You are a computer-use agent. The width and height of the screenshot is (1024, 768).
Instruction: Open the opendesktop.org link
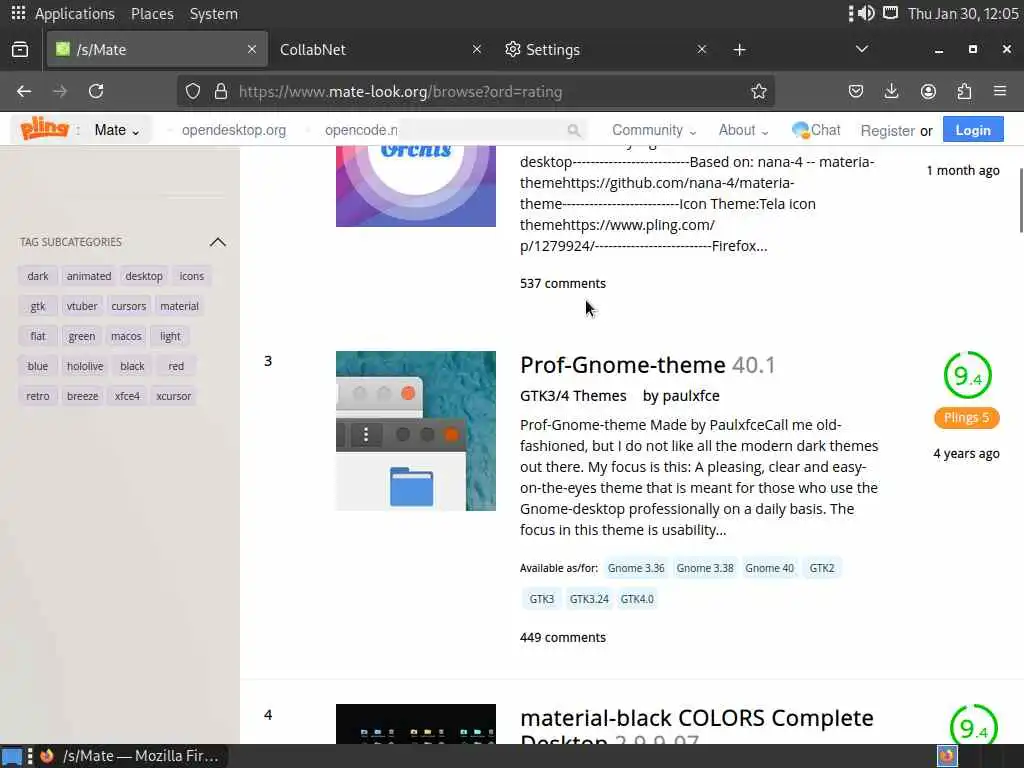[234, 130]
